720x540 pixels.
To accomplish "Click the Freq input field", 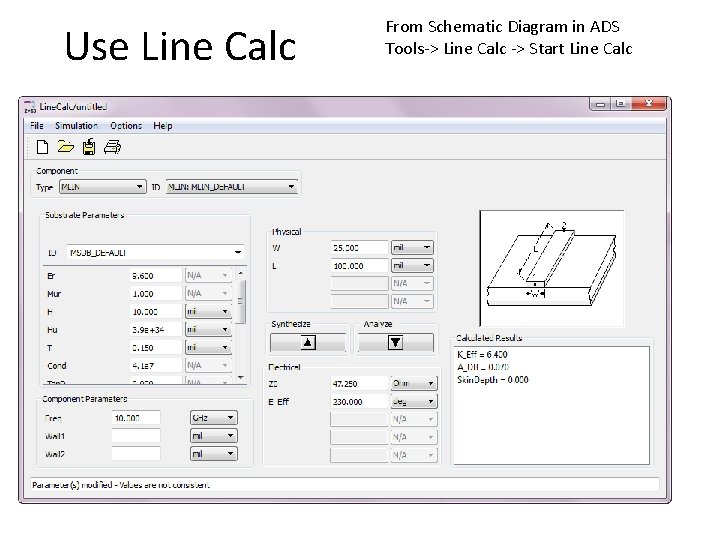I will [136, 418].
